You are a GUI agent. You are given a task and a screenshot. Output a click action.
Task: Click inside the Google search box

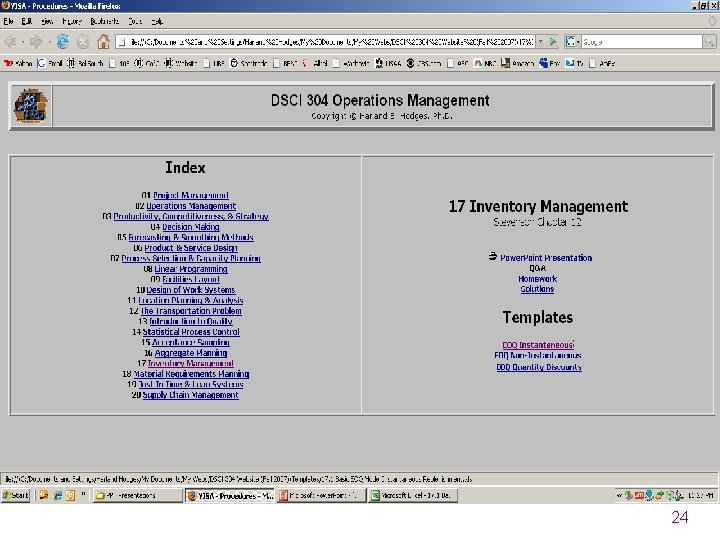point(641,42)
